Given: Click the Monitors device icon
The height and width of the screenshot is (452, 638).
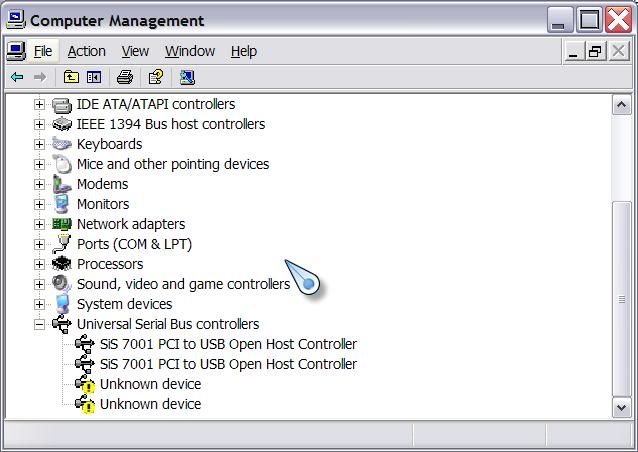Looking at the screenshot, I should tap(62, 204).
